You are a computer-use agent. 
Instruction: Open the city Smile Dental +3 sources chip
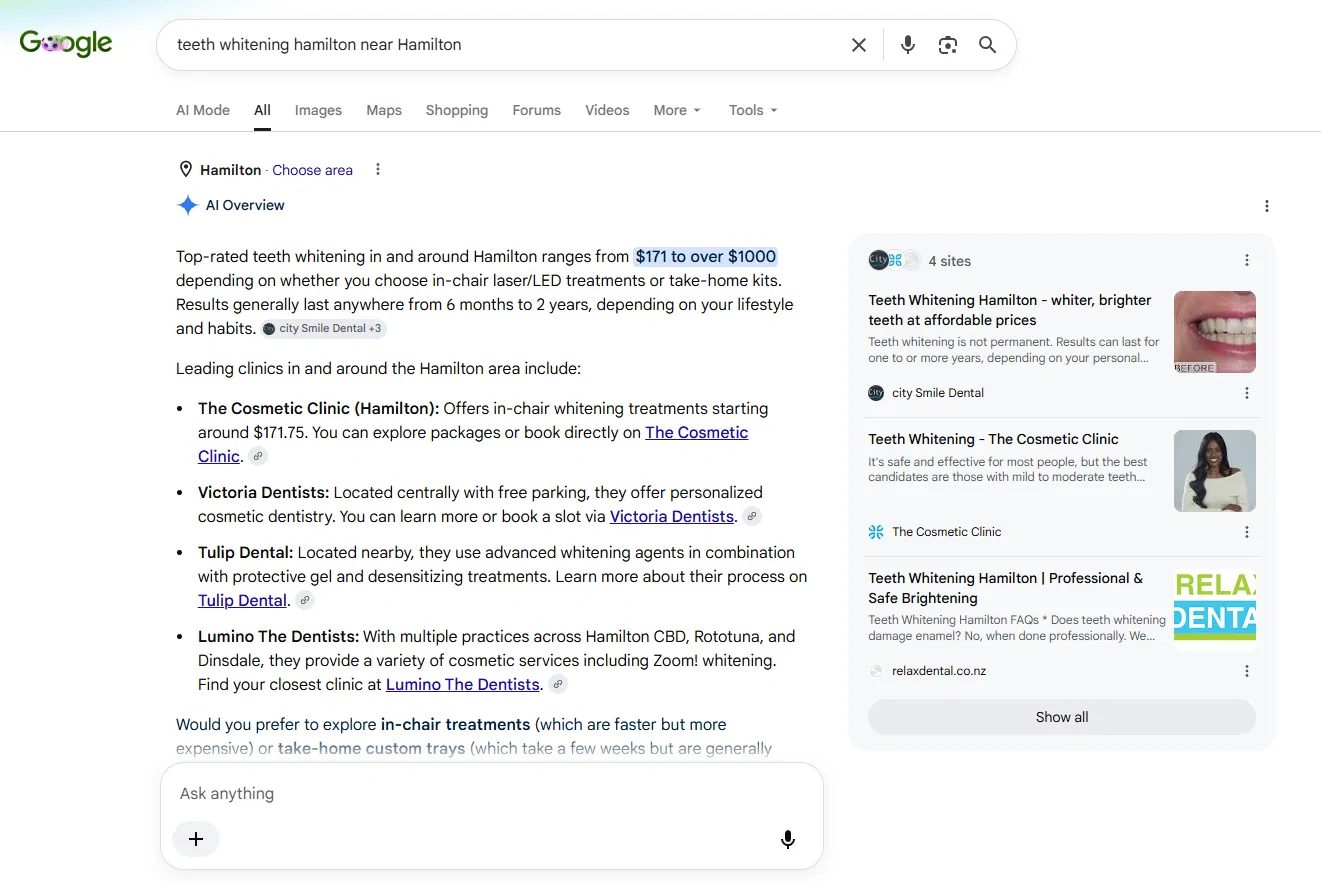(x=324, y=328)
